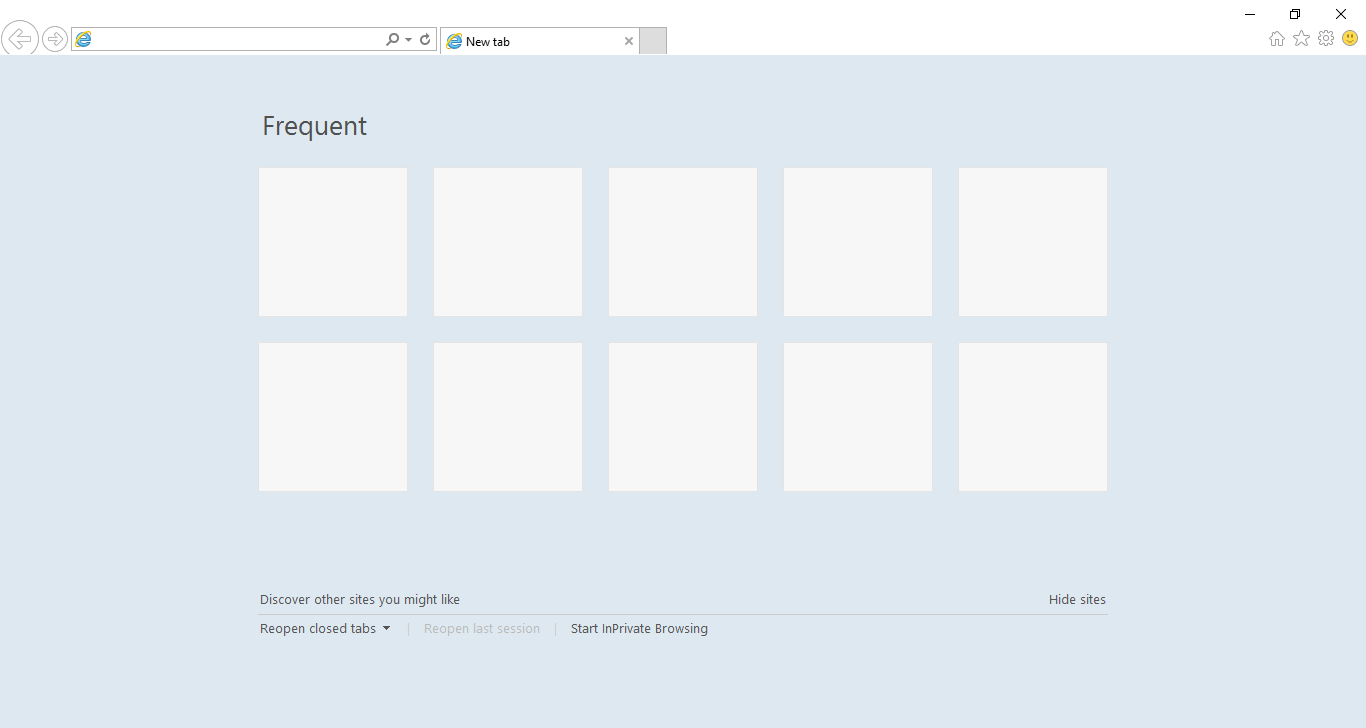The image size is (1366, 728).
Task: Open the Home page icon
Action: pos(1277,39)
